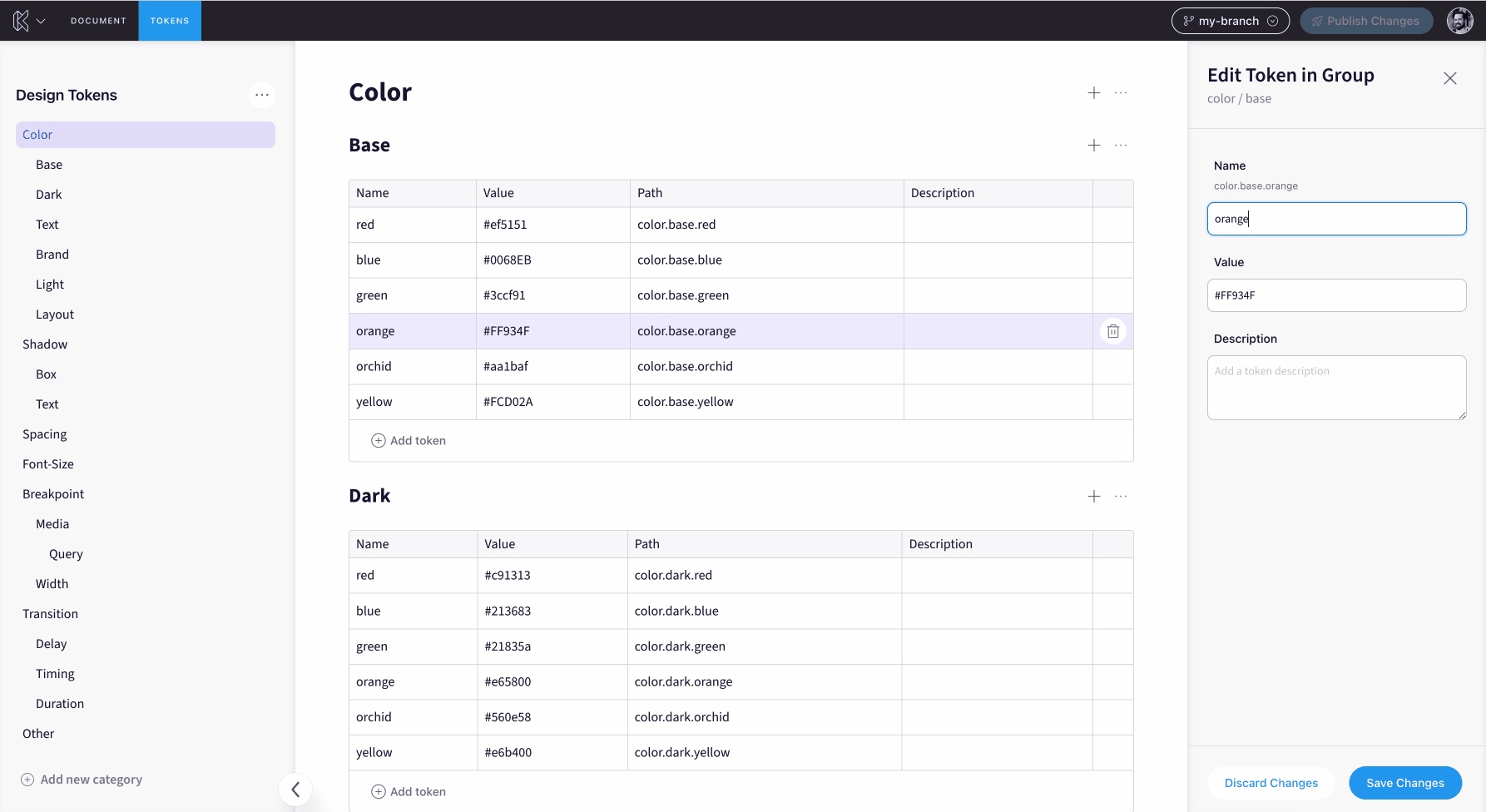The image size is (1486, 812).
Task: Click the plus icon beside Dark heading
Action: coord(1094,497)
